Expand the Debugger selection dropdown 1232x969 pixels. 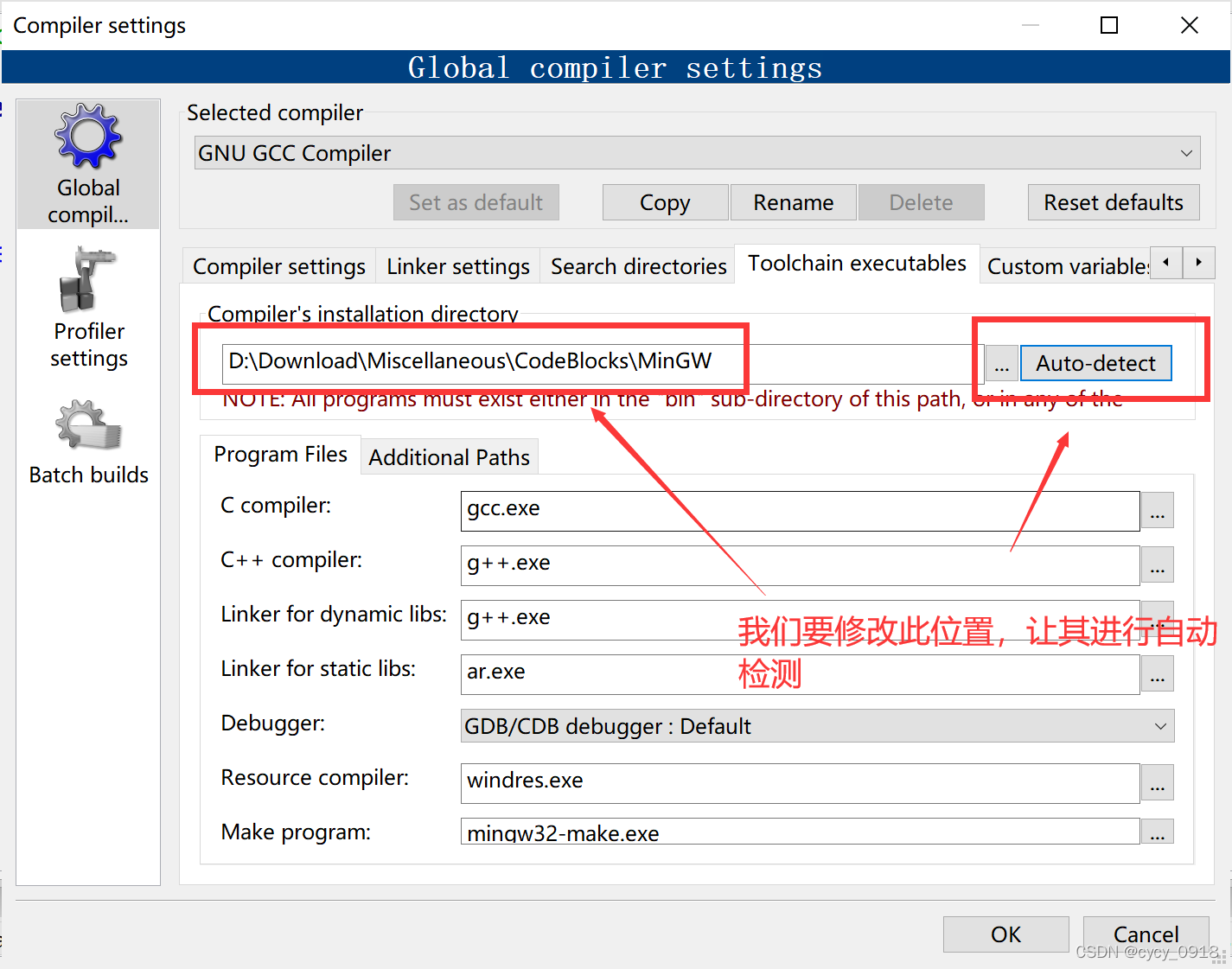[x=817, y=726]
